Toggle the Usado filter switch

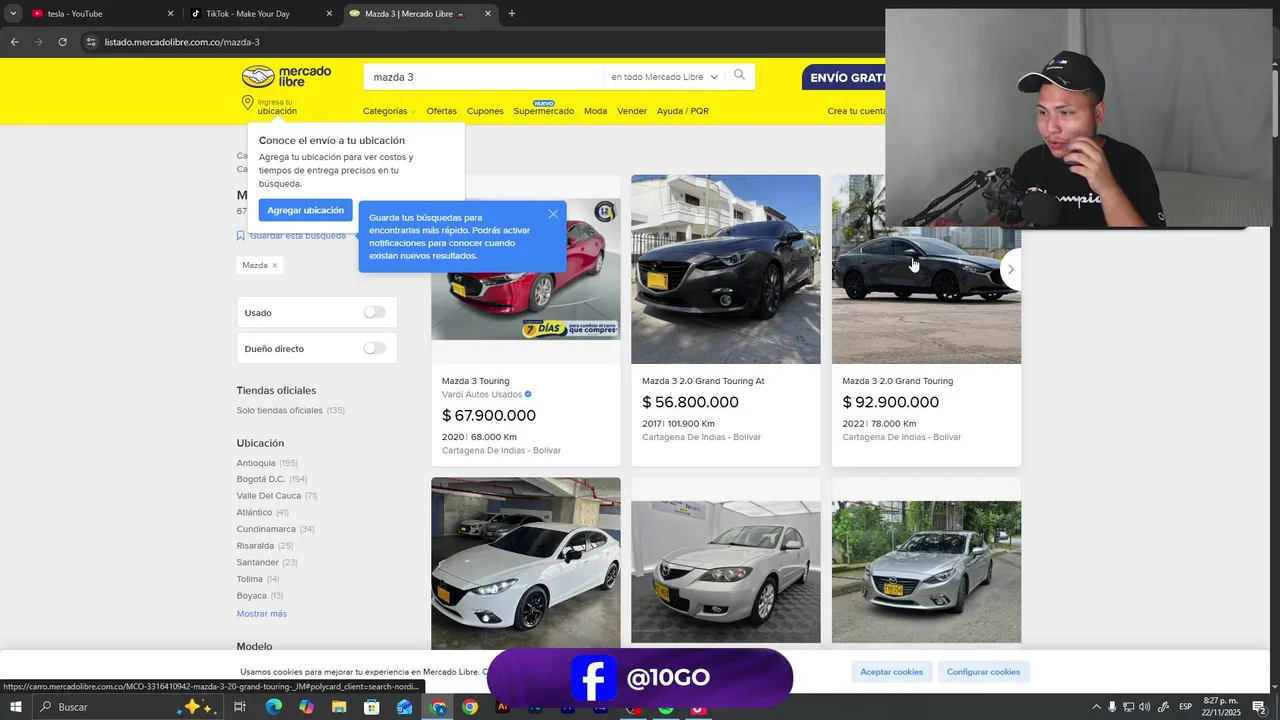(374, 312)
